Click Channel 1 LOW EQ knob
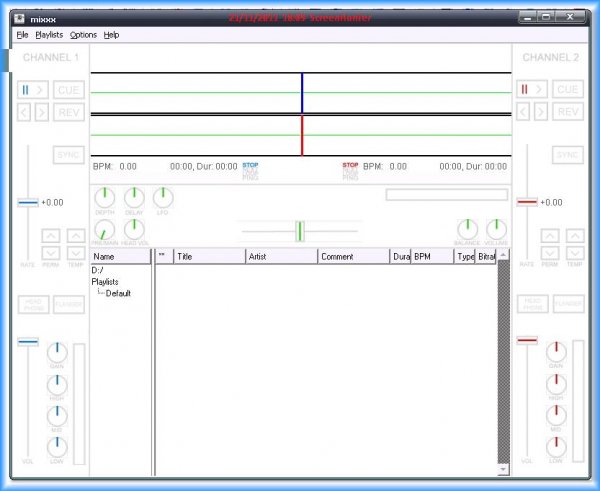This screenshot has width=600, height=491. 57,447
